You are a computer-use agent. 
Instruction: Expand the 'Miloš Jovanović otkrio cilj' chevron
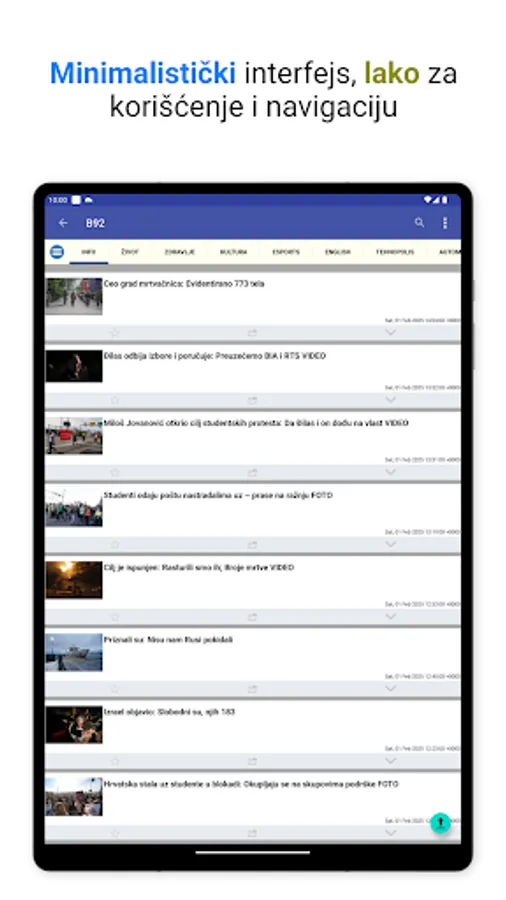[390, 472]
